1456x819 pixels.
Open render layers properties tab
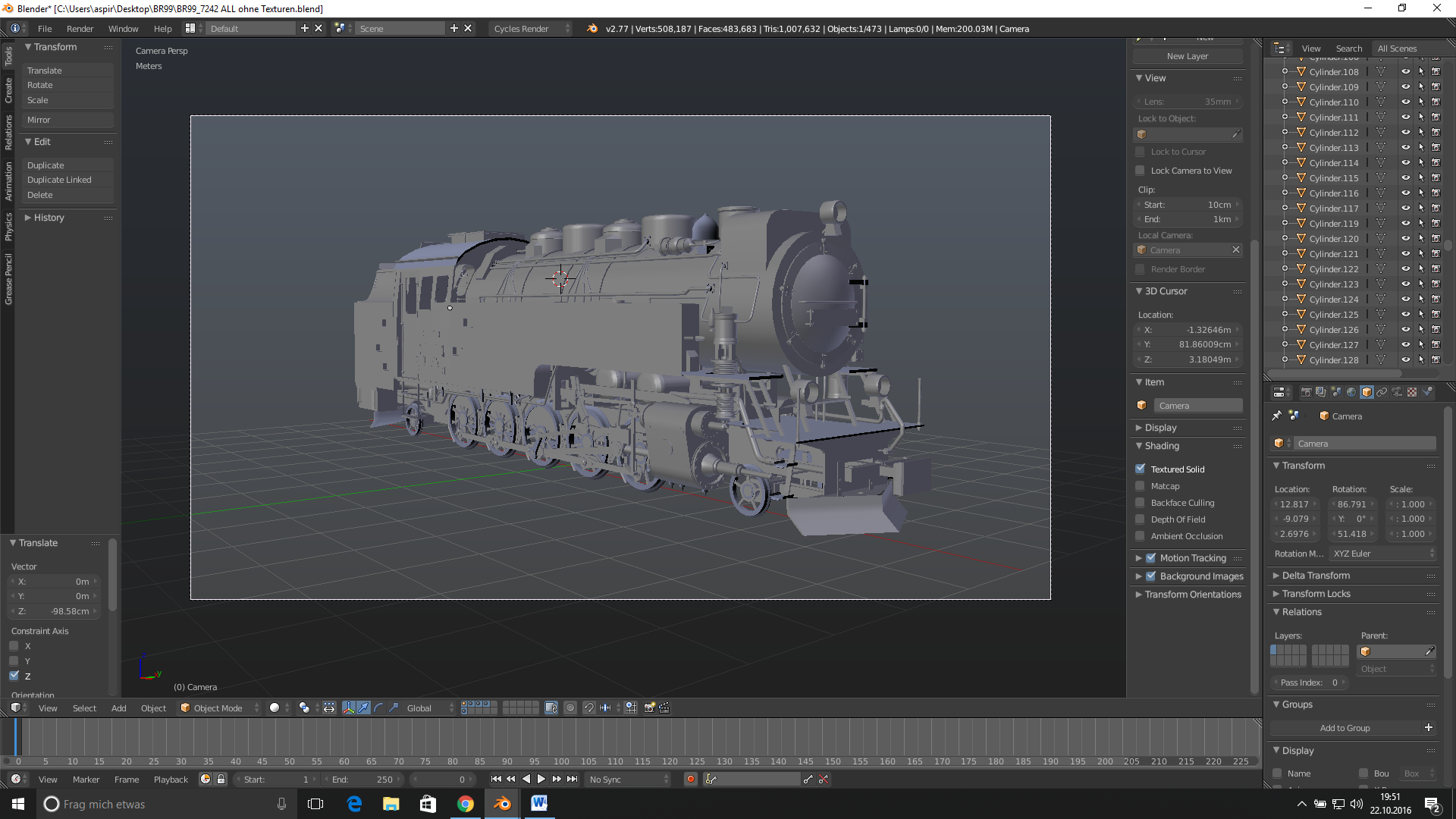pyautogui.click(x=1321, y=392)
